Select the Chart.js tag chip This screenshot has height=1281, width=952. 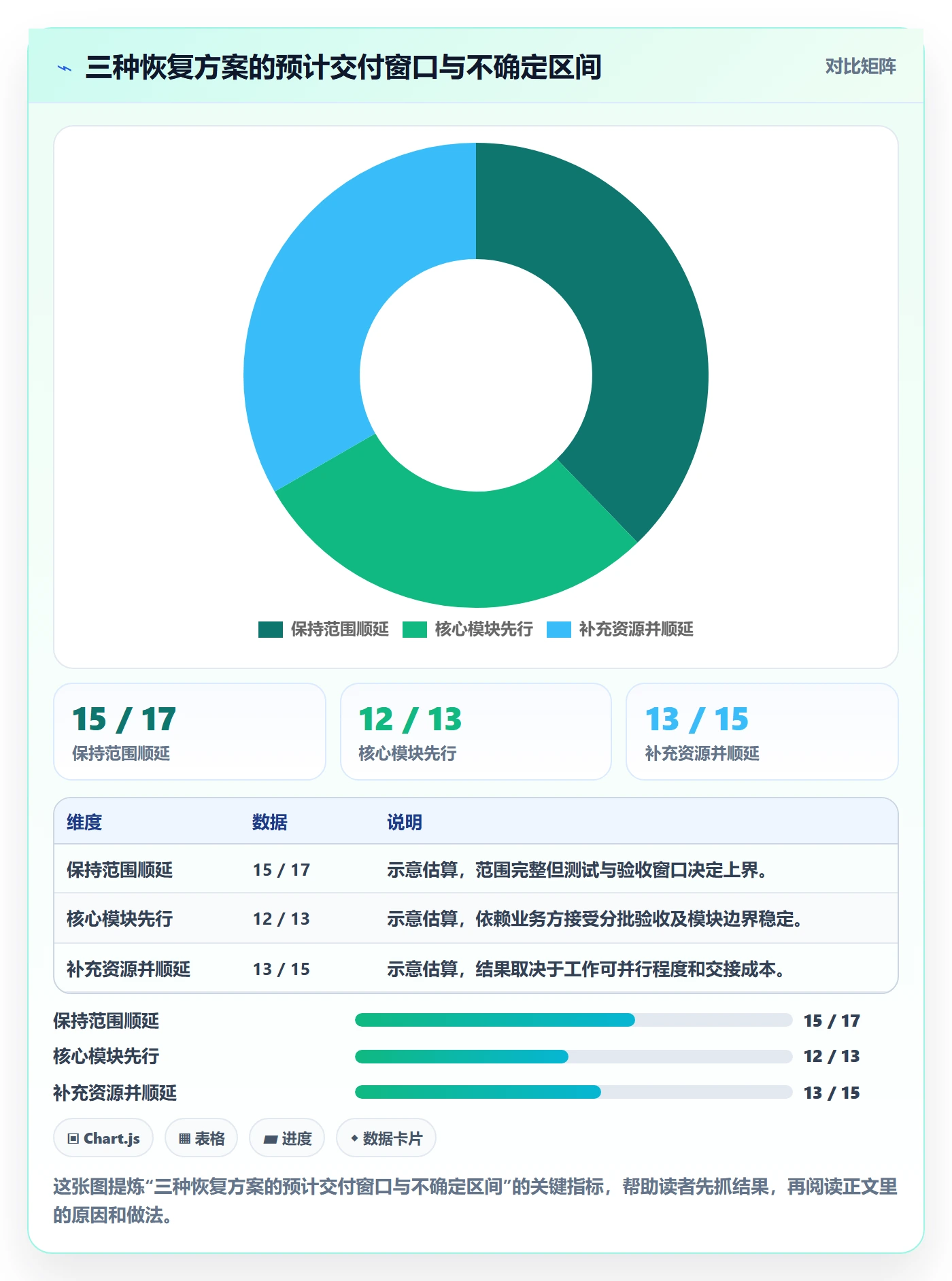point(103,1138)
